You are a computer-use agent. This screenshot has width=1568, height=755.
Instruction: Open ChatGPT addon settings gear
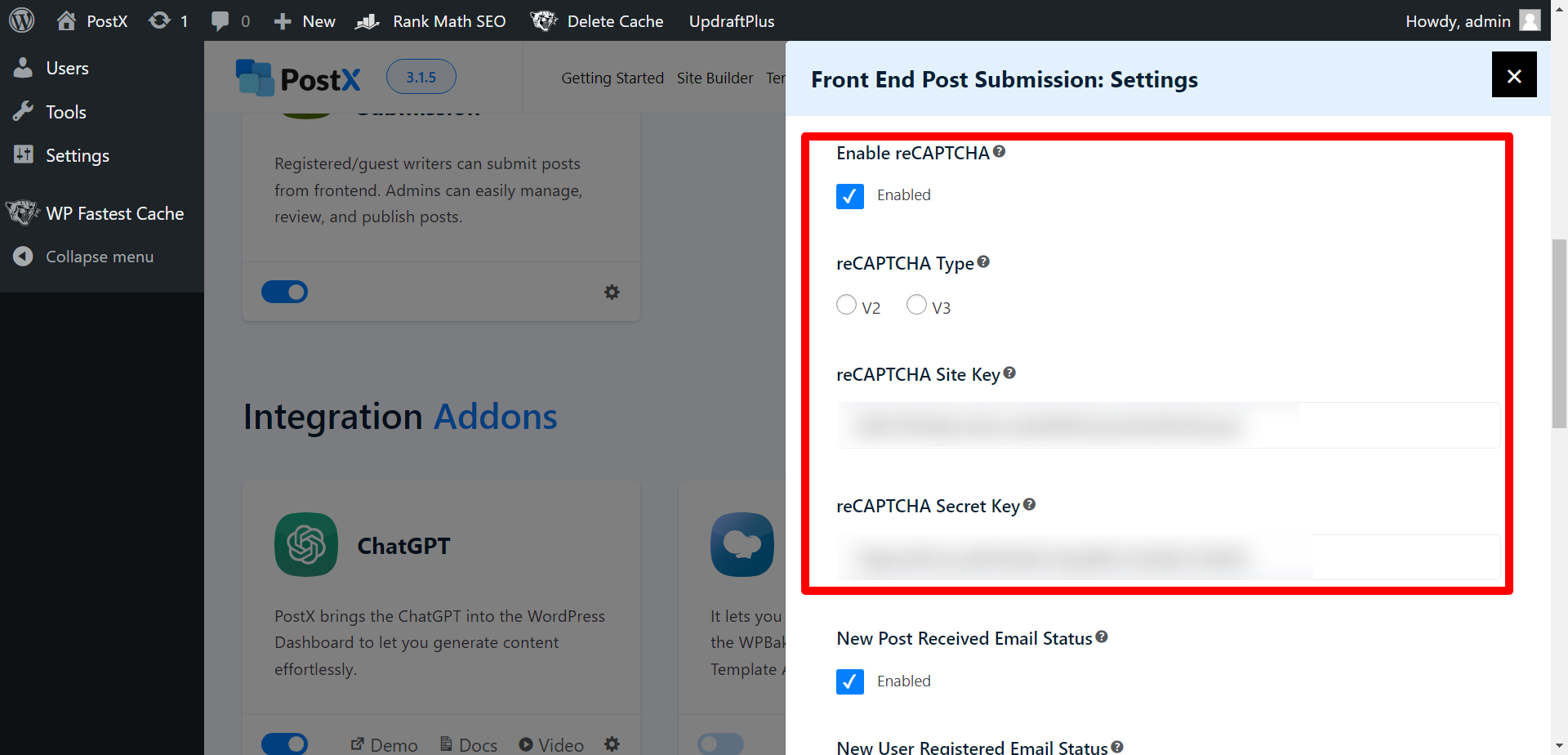[x=612, y=743]
